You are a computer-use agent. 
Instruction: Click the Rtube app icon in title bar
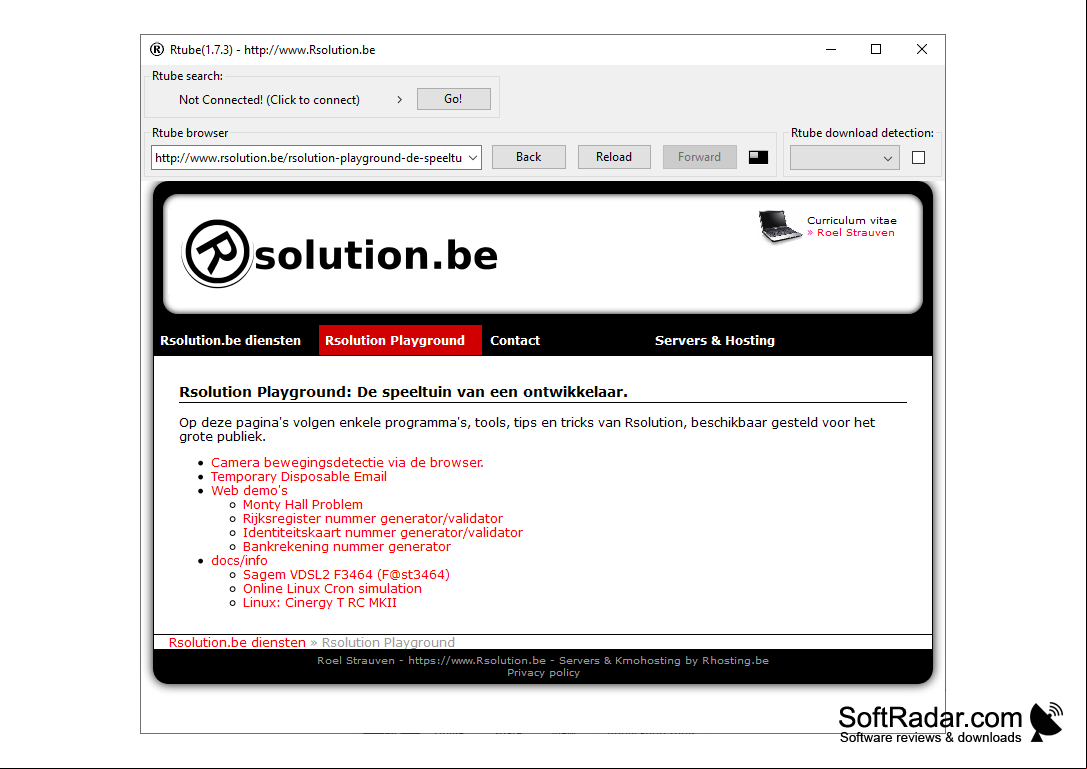[x=157, y=49]
